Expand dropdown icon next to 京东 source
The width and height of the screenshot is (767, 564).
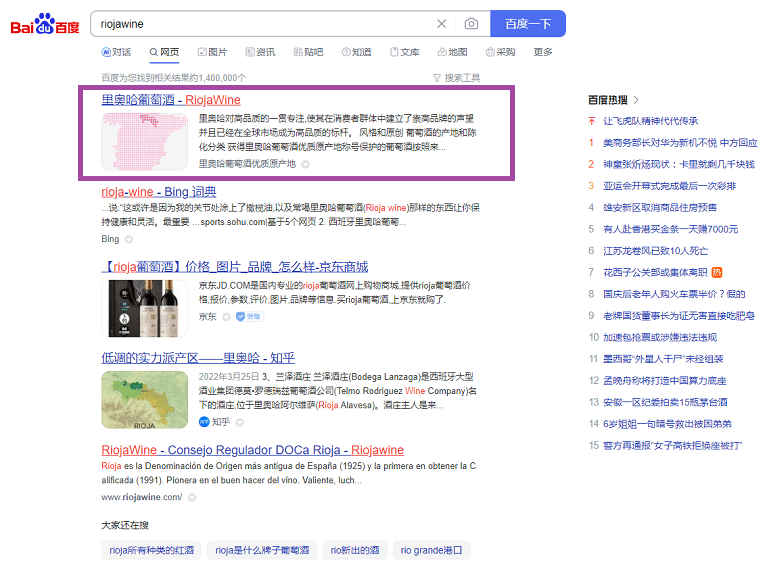point(226,317)
